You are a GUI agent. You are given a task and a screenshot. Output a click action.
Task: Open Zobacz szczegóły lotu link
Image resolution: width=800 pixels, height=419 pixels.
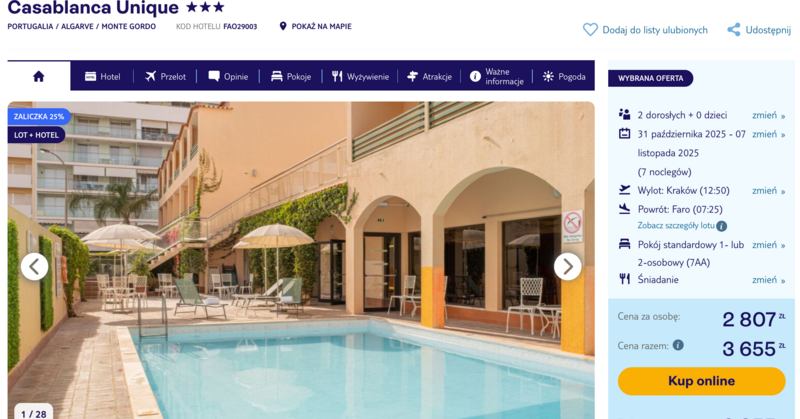(676, 226)
